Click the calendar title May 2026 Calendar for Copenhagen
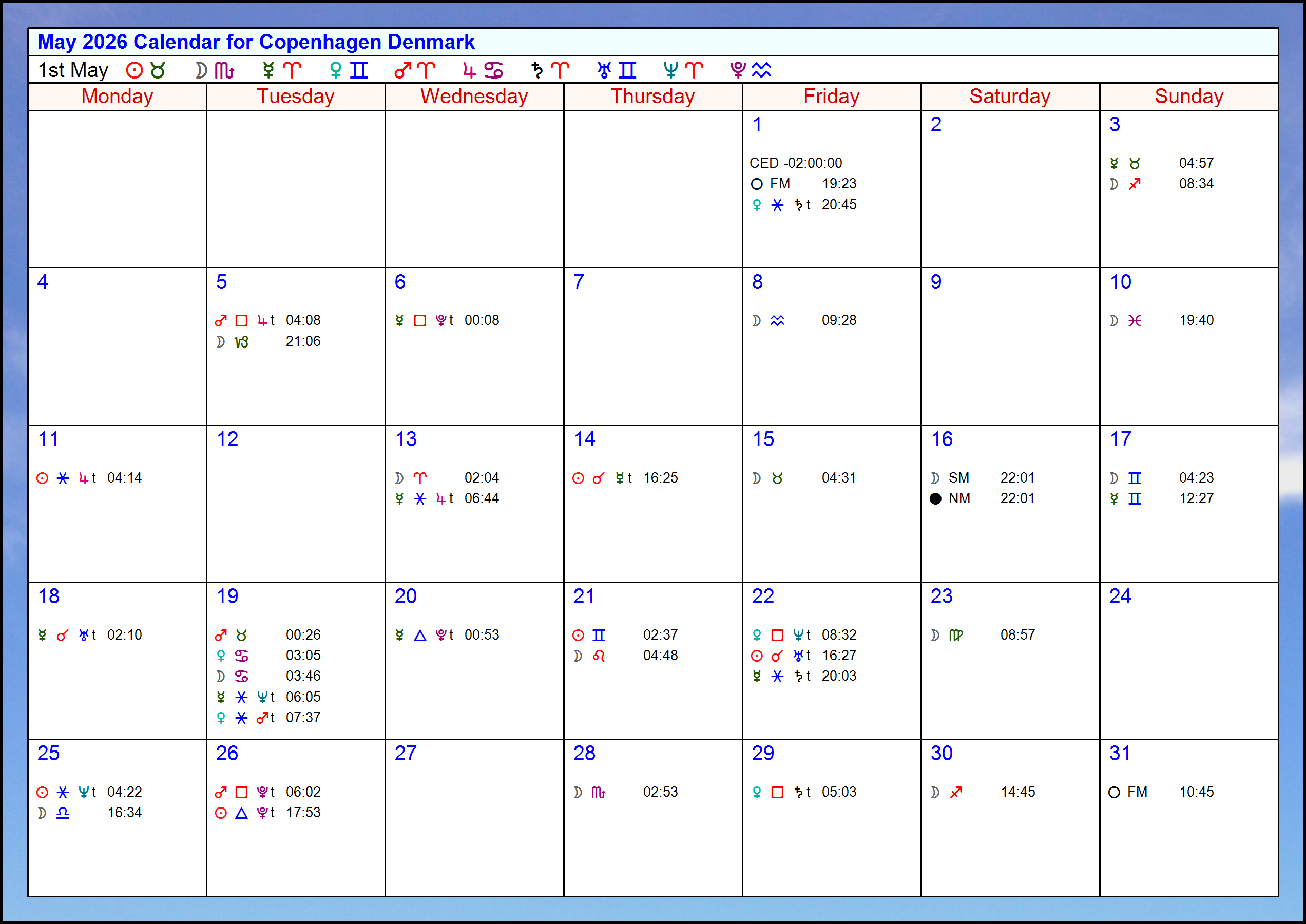Screen dimensions: 1306x924 (x=256, y=42)
